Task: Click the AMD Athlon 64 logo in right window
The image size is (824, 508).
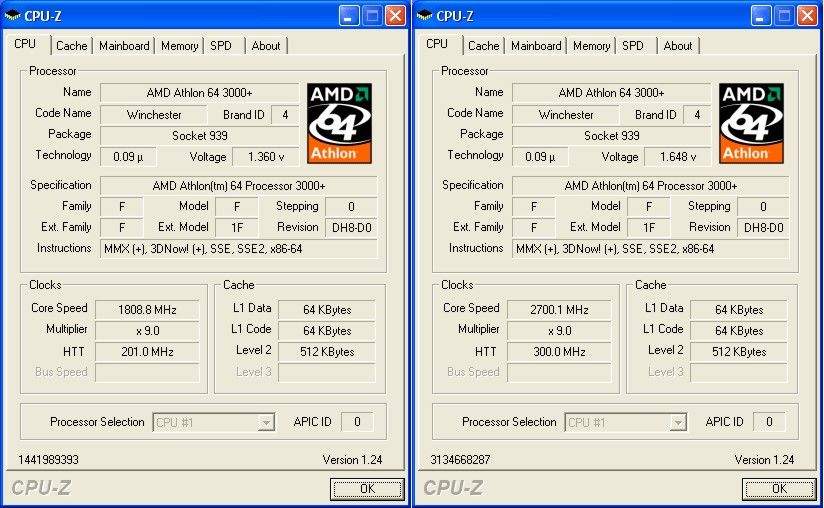Action: tap(751, 123)
